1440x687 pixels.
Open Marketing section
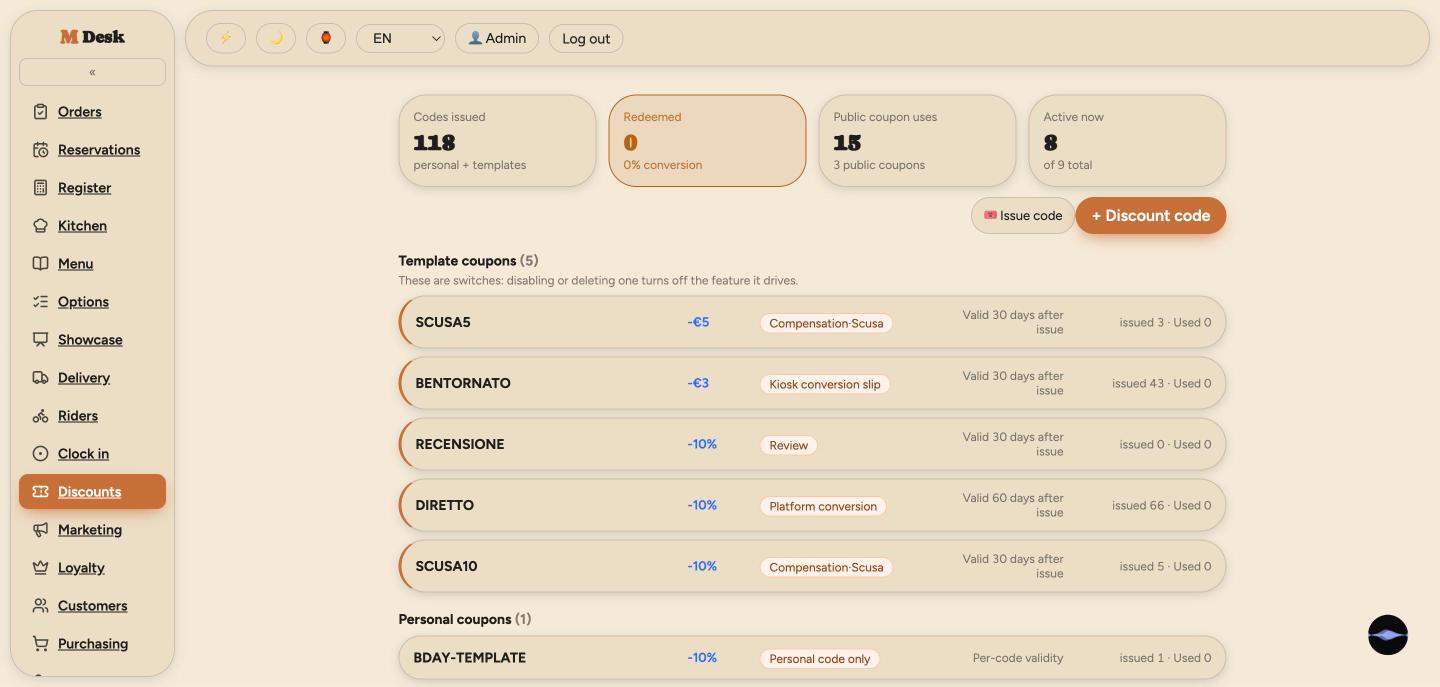pos(90,530)
